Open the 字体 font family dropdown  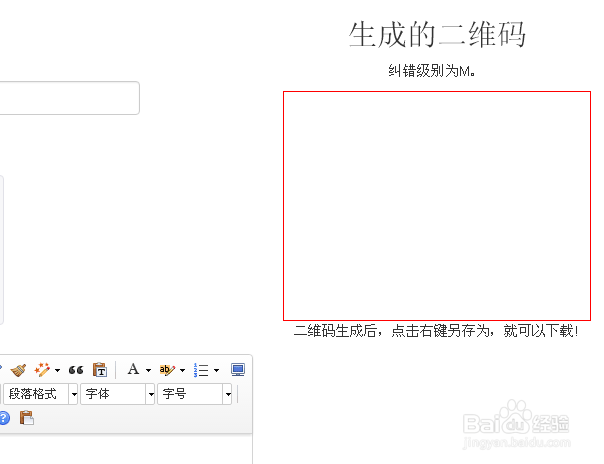point(117,394)
